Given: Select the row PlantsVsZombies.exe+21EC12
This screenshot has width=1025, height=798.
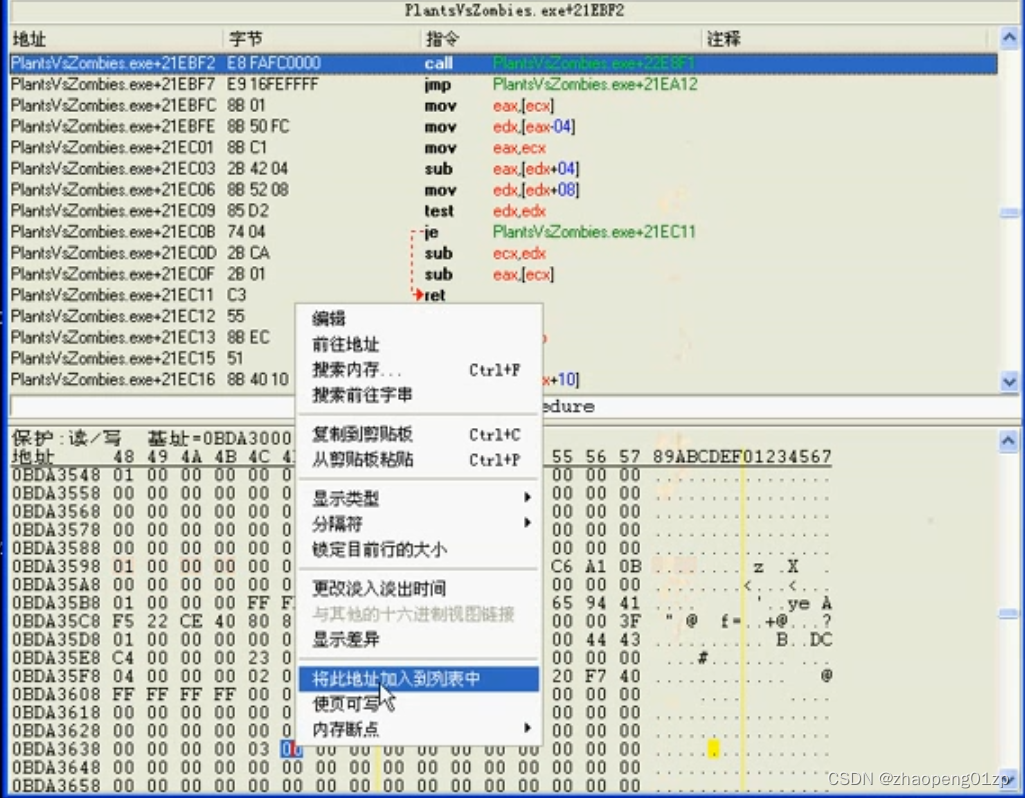Looking at the screenshot, I should click(x=152, y=316).
